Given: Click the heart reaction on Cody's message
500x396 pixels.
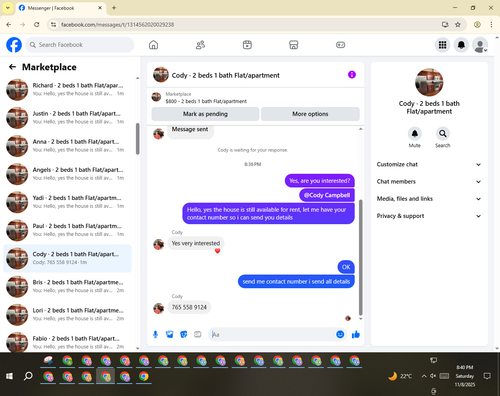Looking at the screenshot, I should pos(217,251).
